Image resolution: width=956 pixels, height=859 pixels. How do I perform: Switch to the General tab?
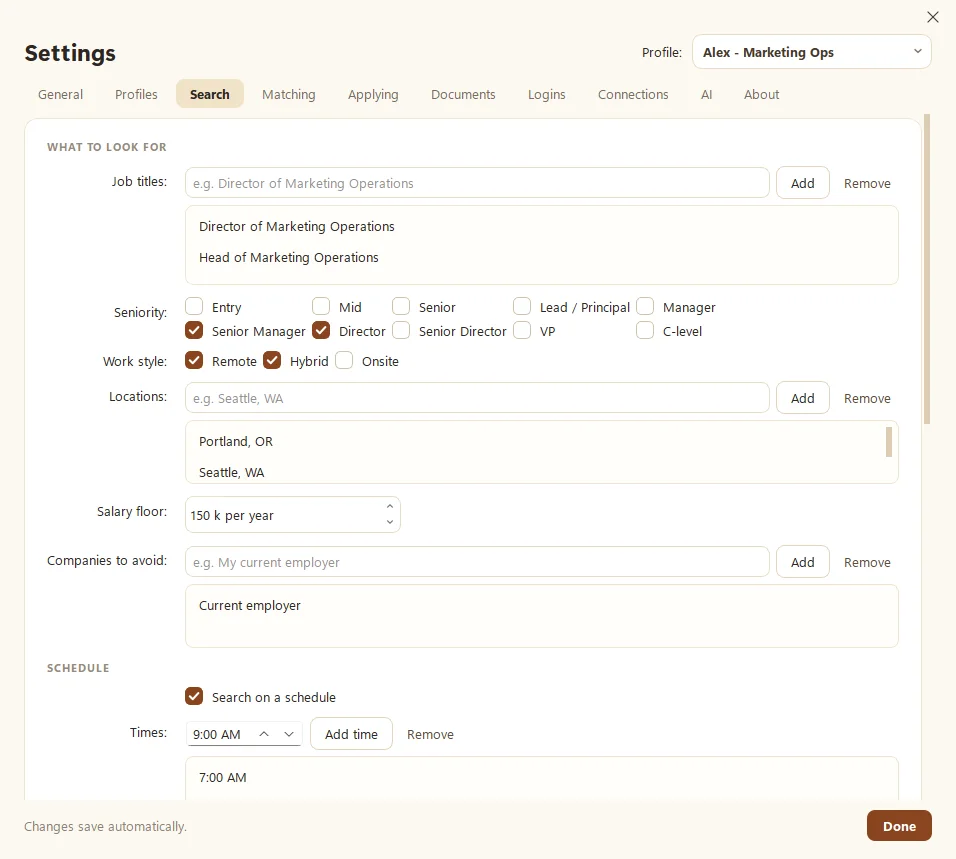[x=60, y=94]
